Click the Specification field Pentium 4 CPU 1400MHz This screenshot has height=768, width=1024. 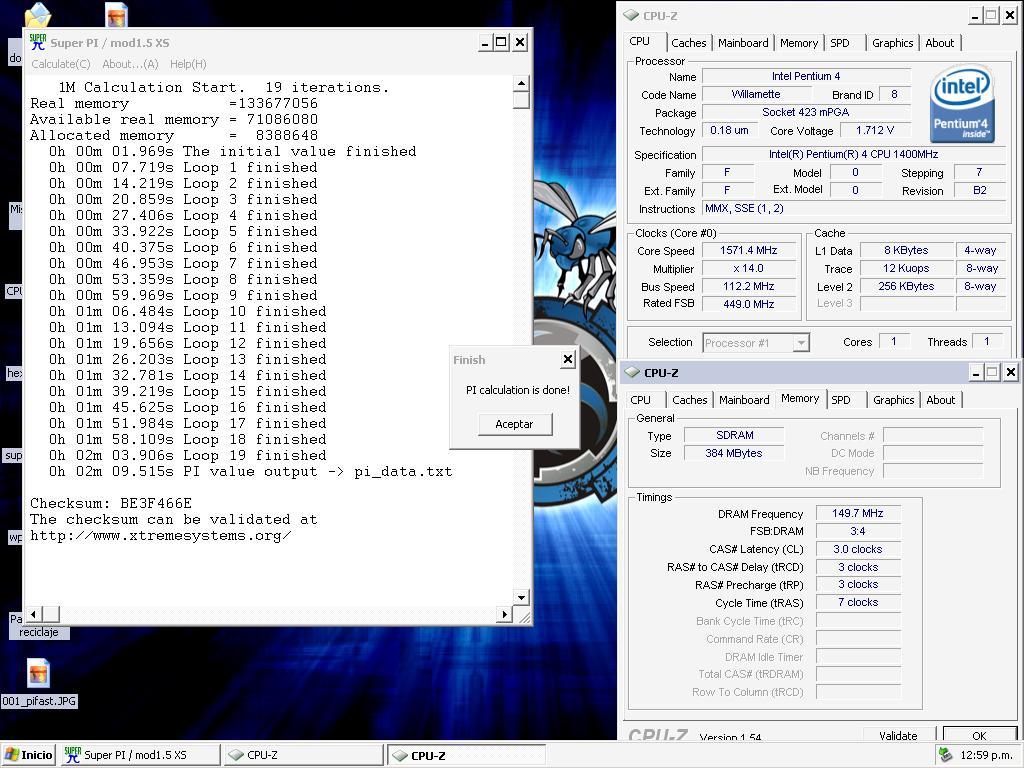pos(854,154)
